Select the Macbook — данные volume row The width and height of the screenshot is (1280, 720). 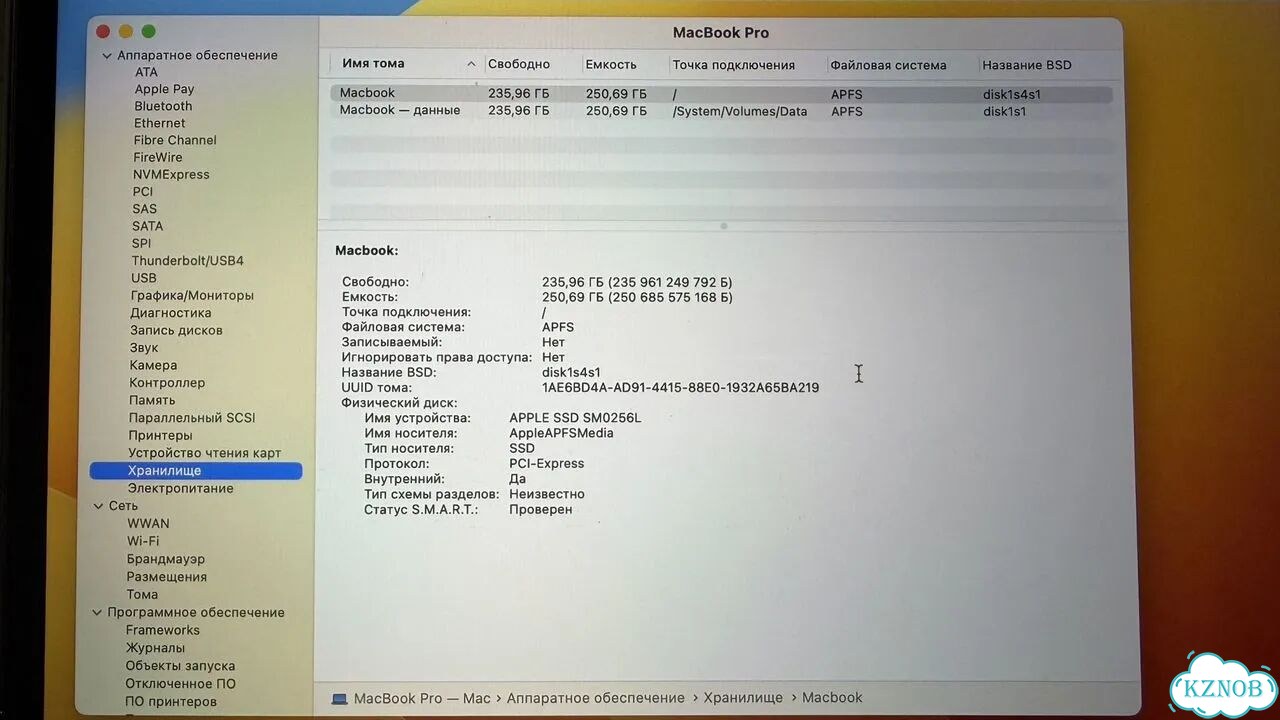coord(721,111)
